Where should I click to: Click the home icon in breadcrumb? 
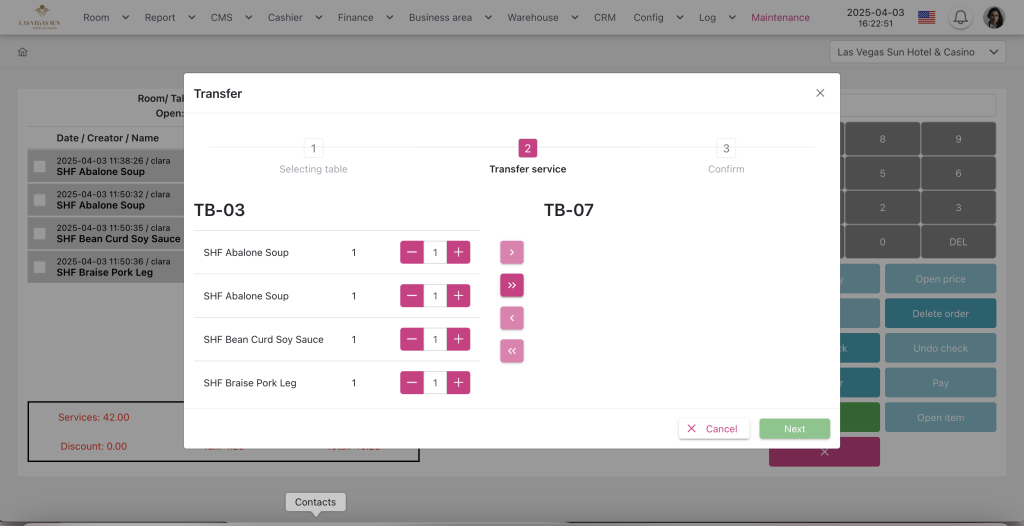click(23, 52)
